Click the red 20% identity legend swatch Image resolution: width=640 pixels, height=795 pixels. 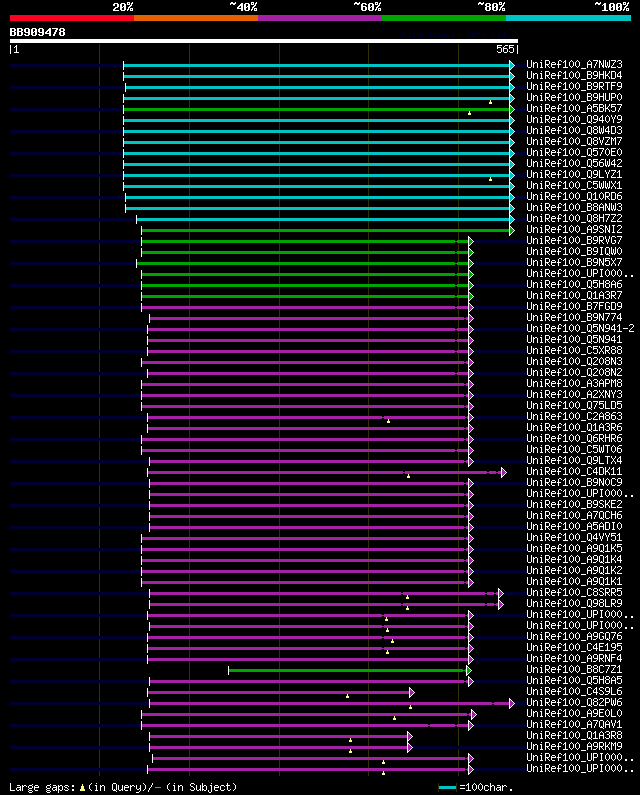[72, 18]
